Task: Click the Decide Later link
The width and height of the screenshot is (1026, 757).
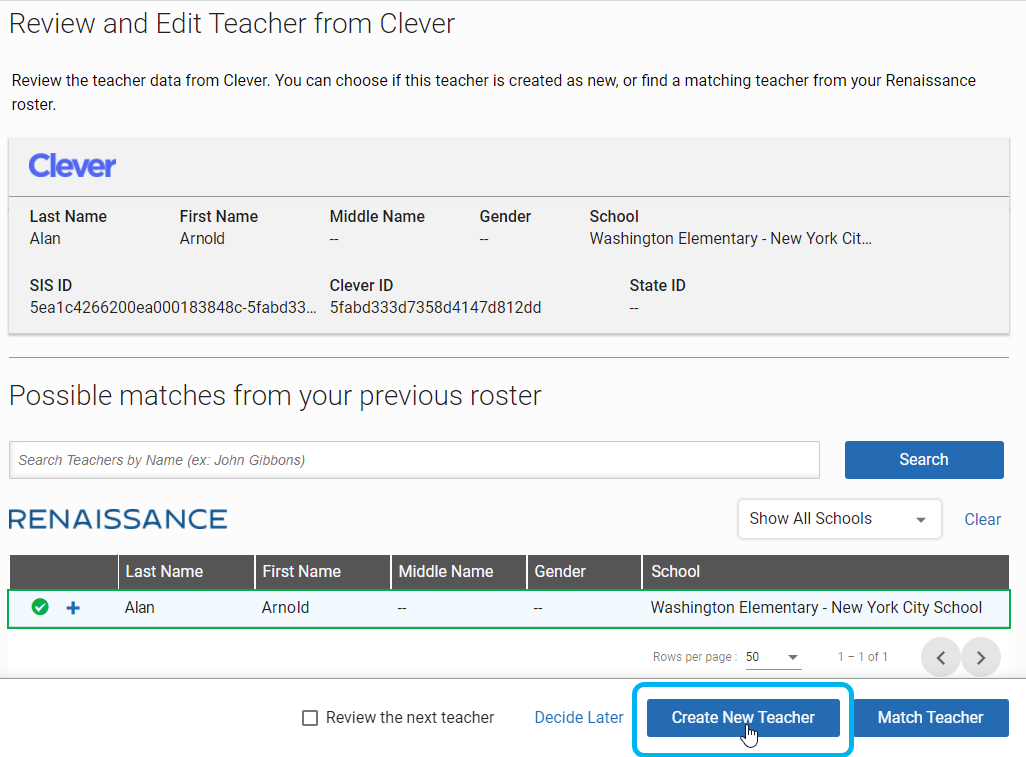Action: coord(578,717)
